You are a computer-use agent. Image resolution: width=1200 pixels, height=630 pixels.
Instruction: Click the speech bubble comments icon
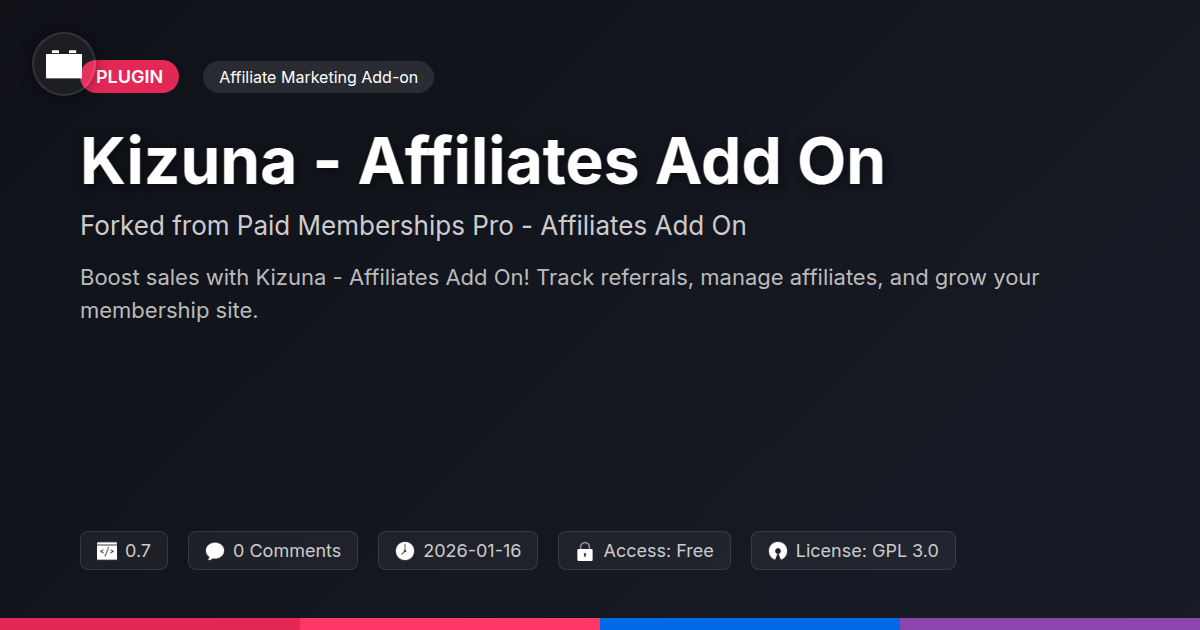[215, 551]
